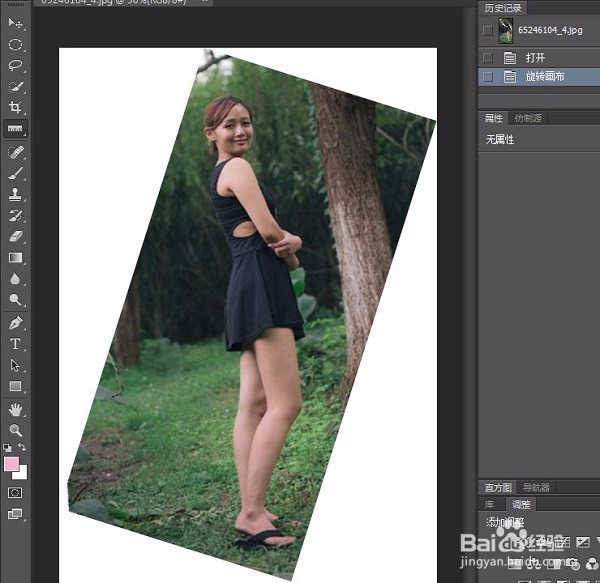
Task: Select the Lasso tool
Action: tap(15, 65)
